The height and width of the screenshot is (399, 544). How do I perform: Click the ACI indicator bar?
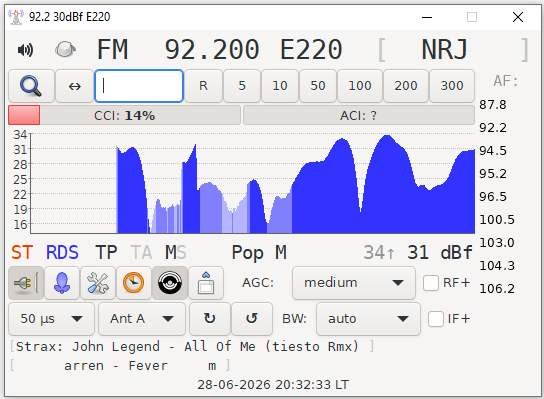(x=359, y=115)
